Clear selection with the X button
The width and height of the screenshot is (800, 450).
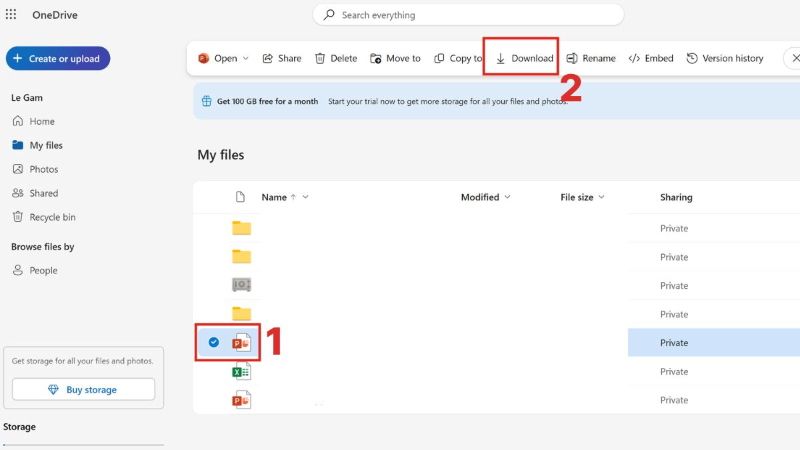tap(795, 58)
